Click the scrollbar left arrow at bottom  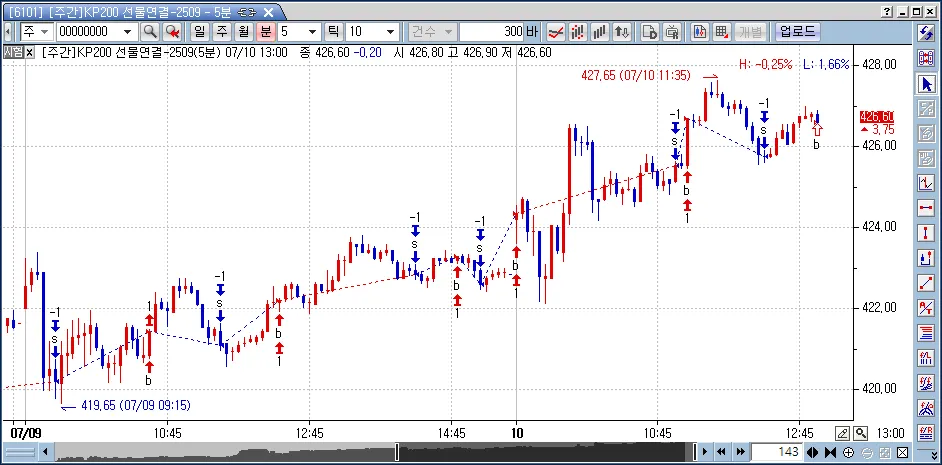point(44,452)
